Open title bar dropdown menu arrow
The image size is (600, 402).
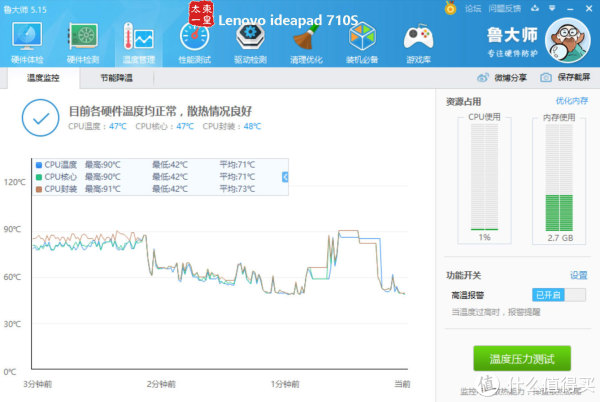coord(552,8)
